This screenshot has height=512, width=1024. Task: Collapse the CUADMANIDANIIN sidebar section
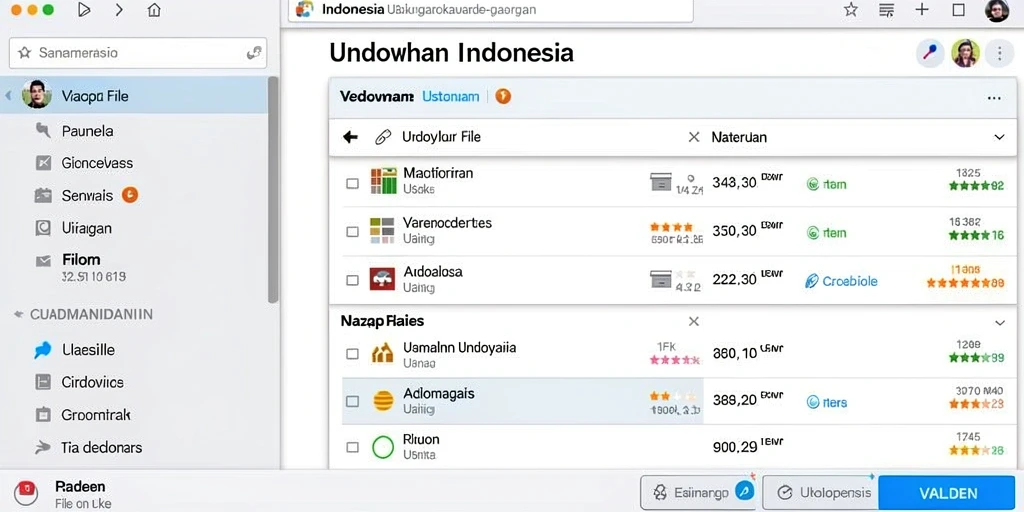point(18,315)
